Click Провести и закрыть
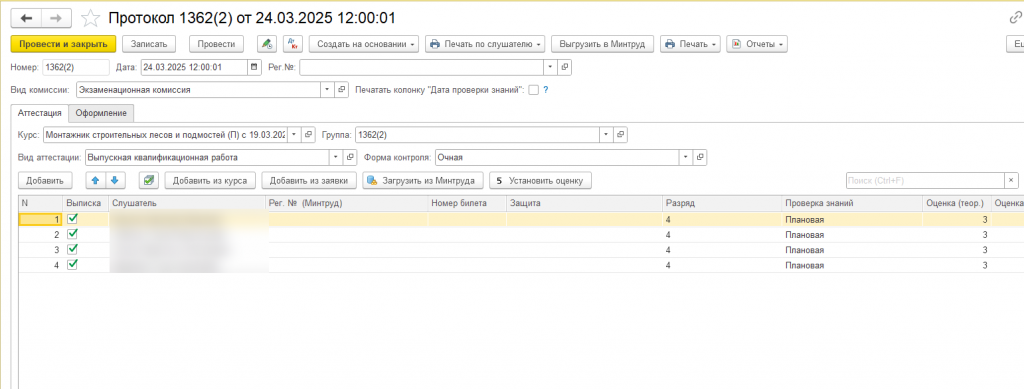Viewport: 1024px width, 389px height. point(63,44)
